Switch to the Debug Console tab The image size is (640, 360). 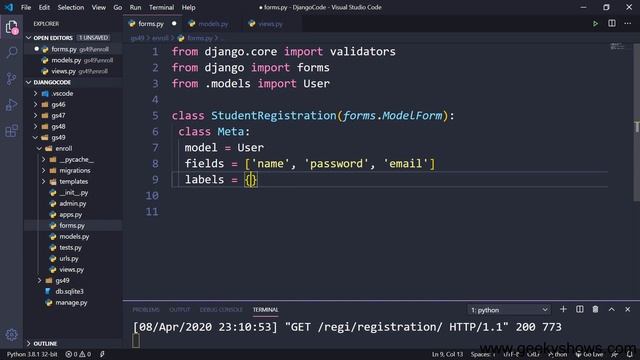[221, 310]
